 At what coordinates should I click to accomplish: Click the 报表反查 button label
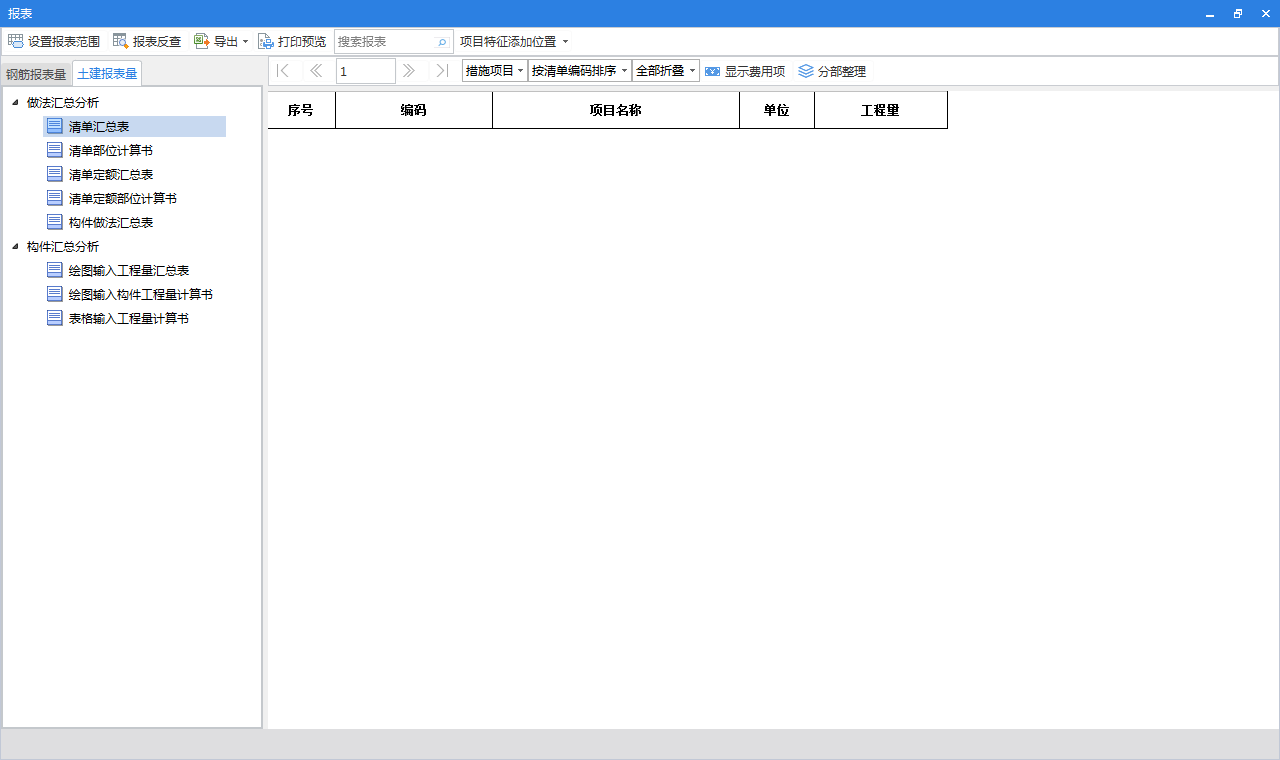coord(157,42)
